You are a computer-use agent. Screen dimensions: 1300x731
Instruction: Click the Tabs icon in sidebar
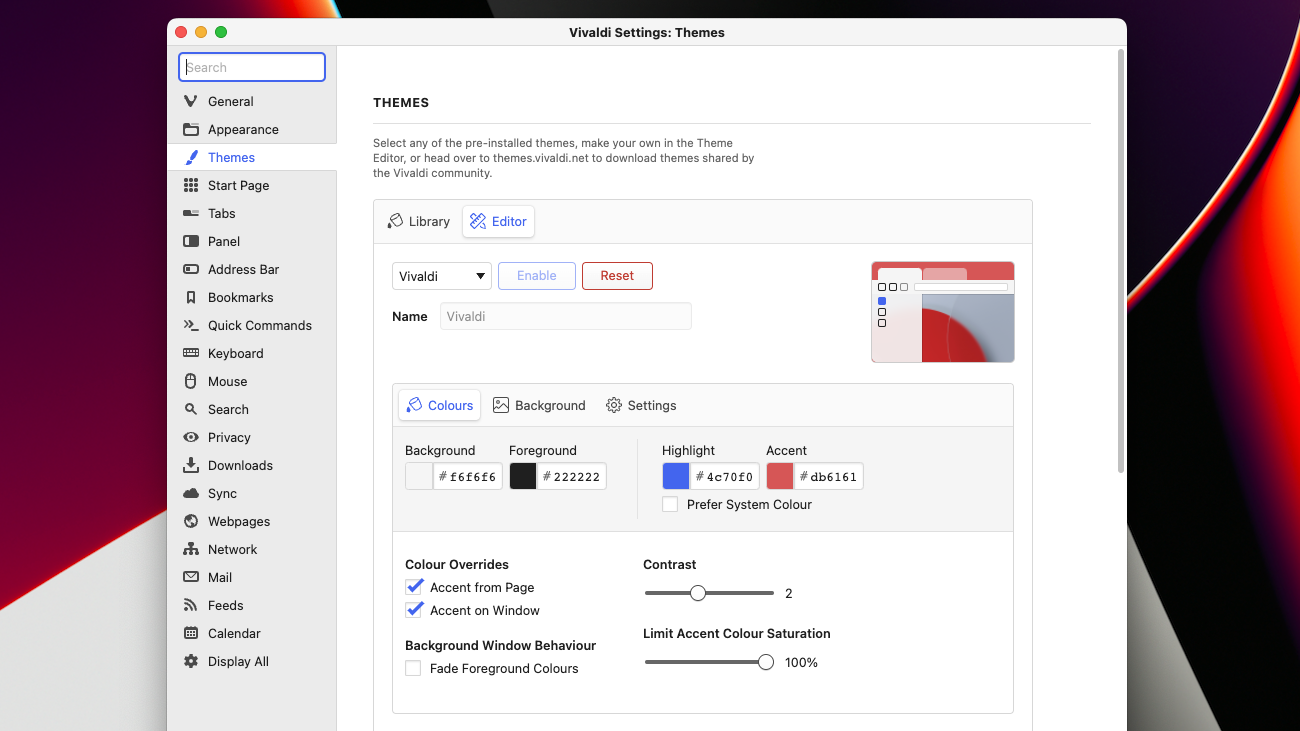[x=190, y=213]
